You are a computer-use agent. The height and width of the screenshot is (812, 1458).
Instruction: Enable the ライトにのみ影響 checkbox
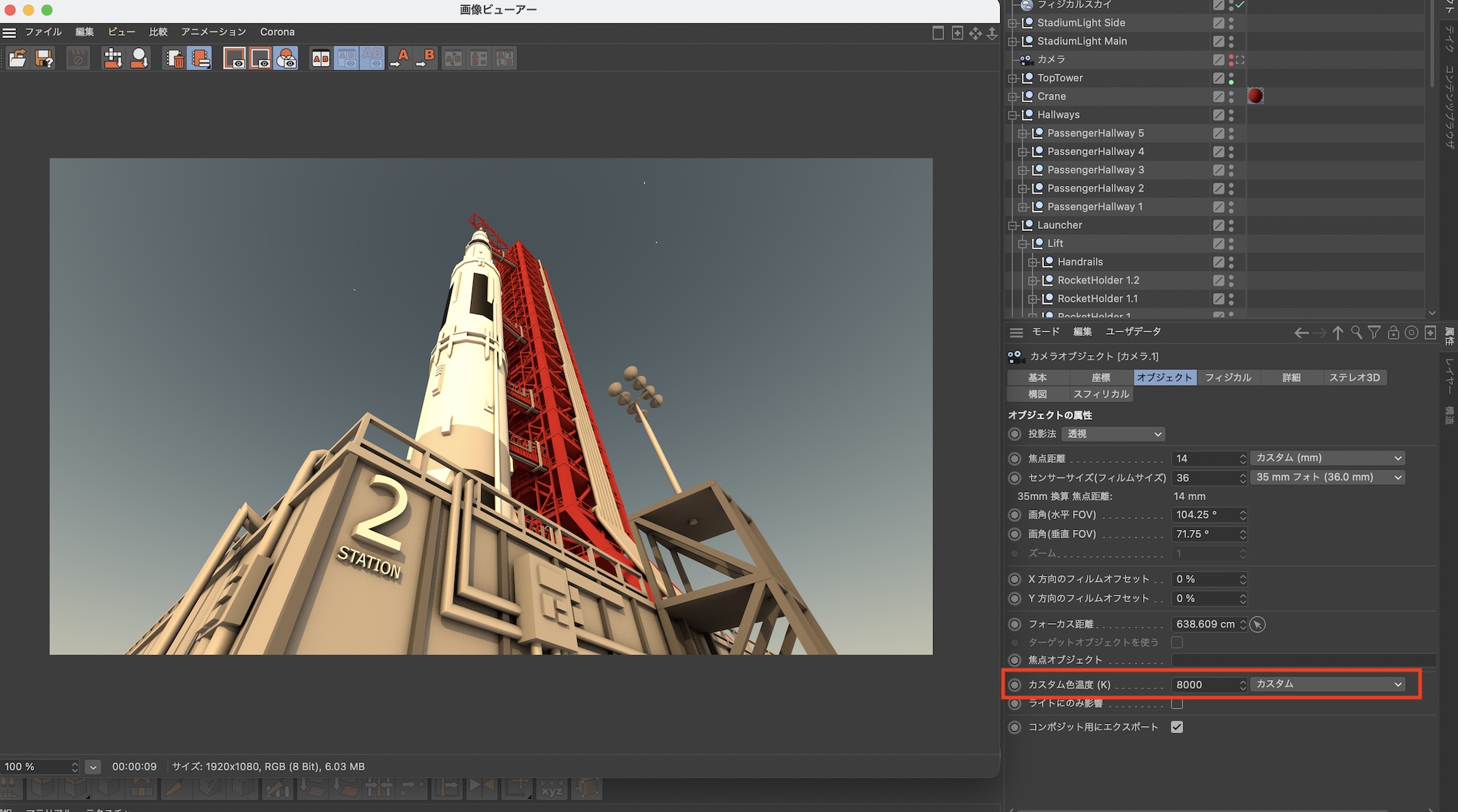tap(1177, 703)
